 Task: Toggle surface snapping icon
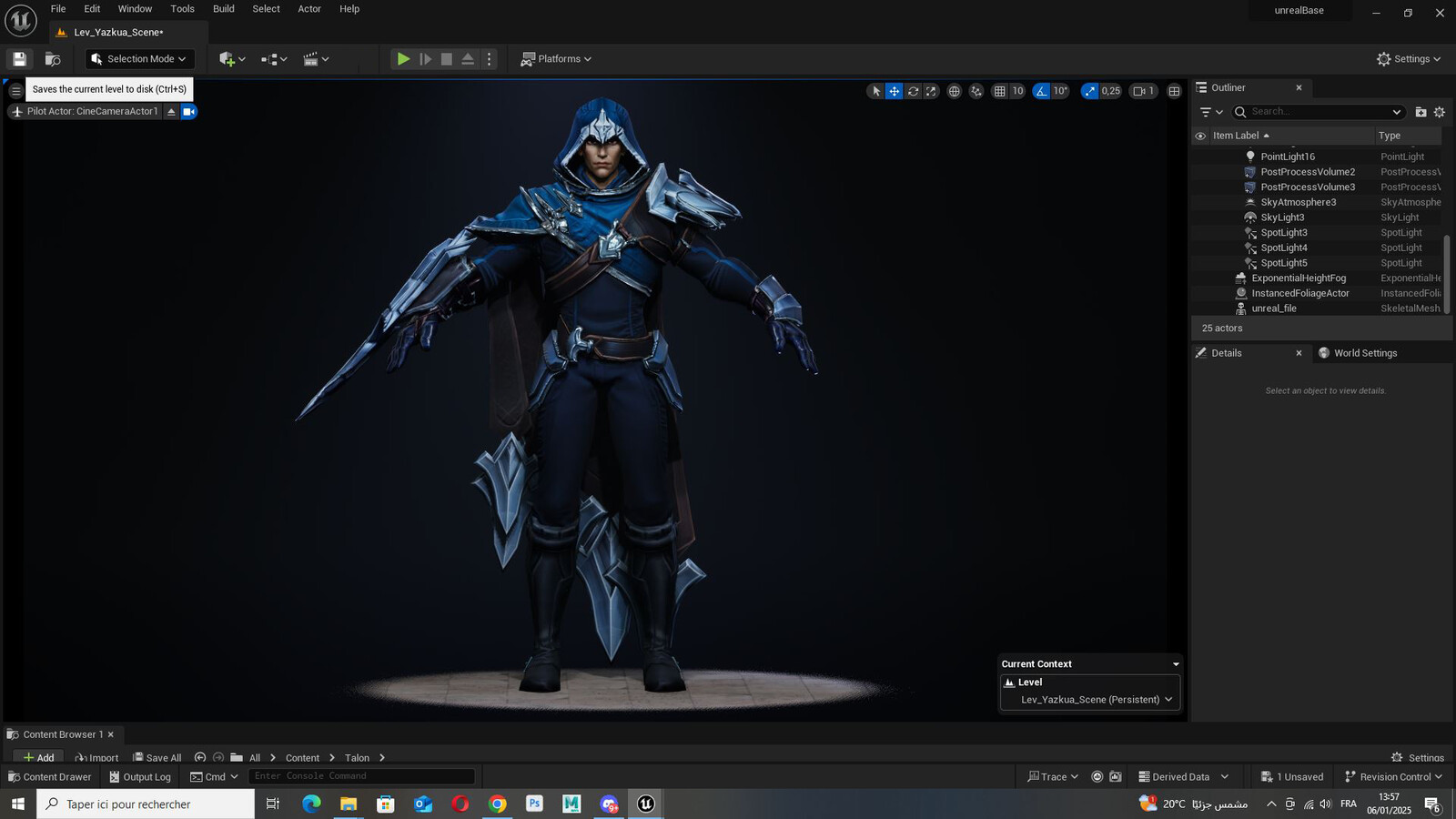976,91
